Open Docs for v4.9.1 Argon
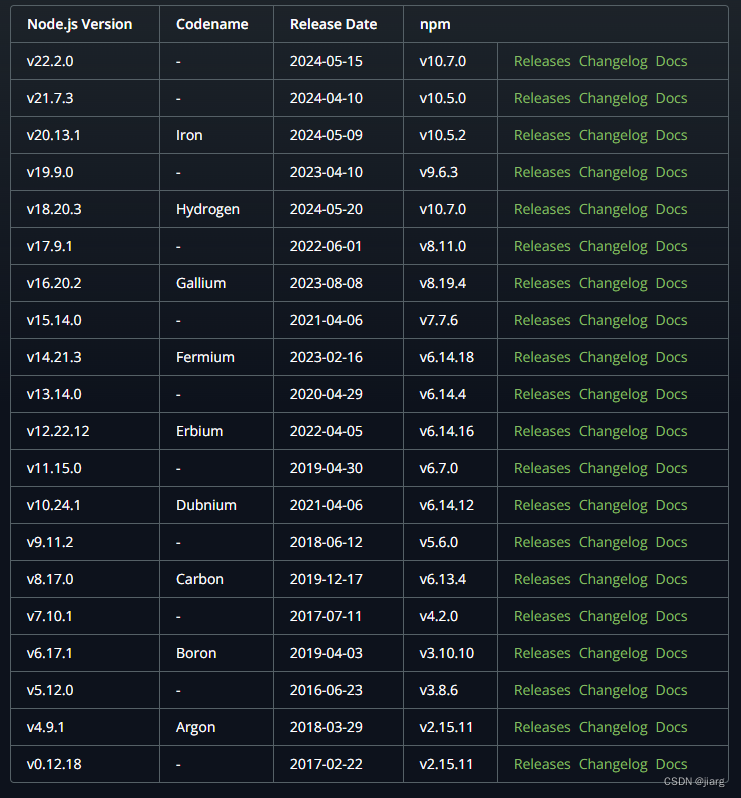 click(671, 727)
